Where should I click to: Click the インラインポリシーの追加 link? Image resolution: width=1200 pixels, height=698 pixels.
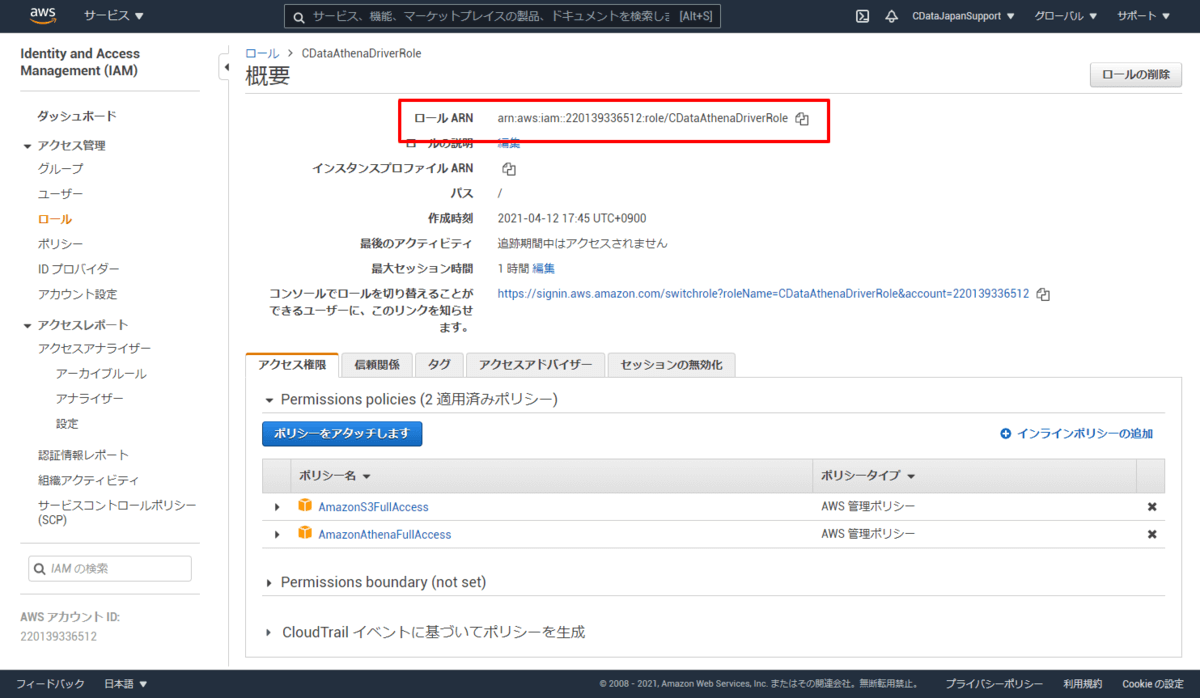coord(1085,434)
